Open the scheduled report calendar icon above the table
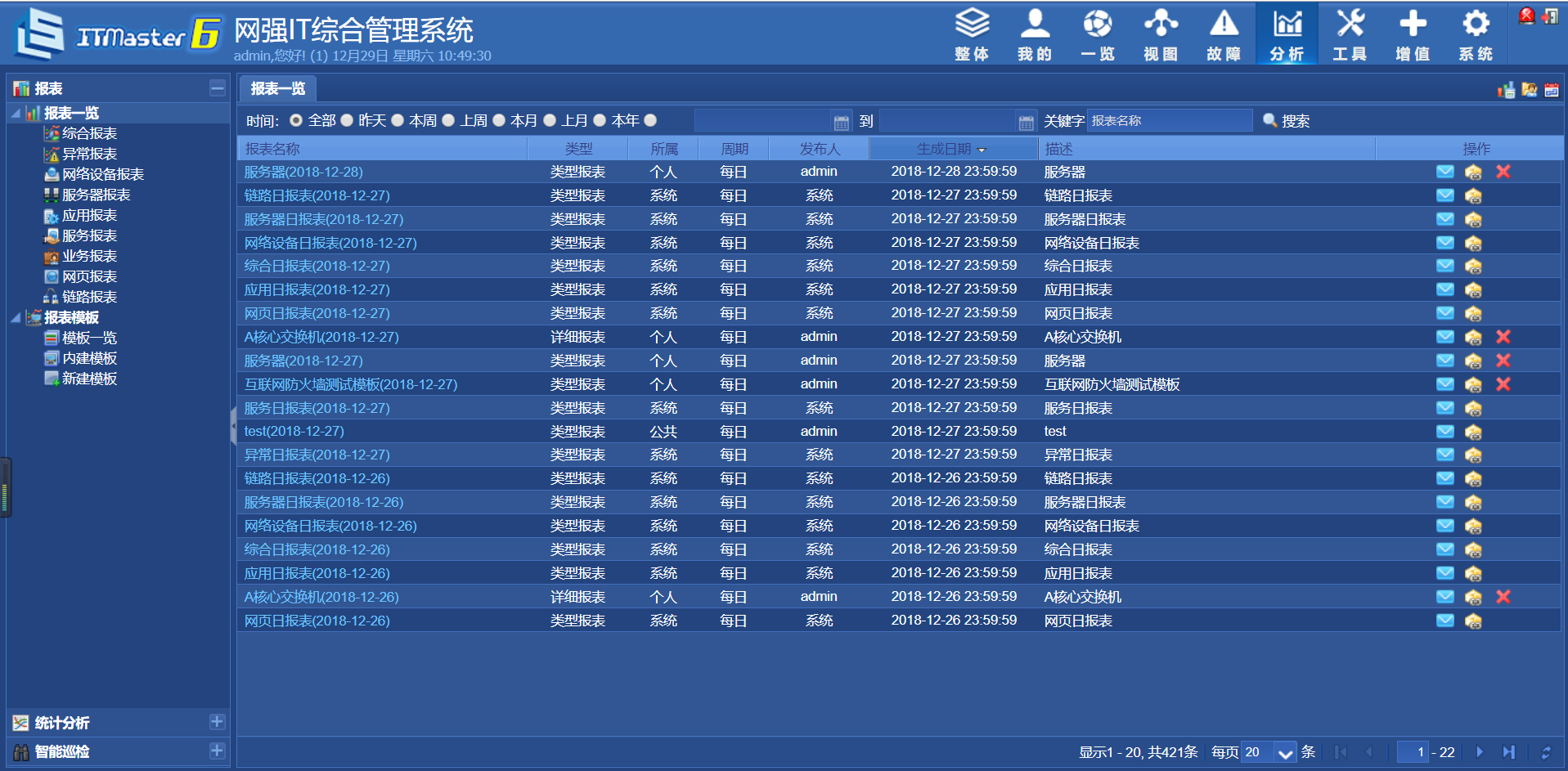 [x=1550, y=90]
